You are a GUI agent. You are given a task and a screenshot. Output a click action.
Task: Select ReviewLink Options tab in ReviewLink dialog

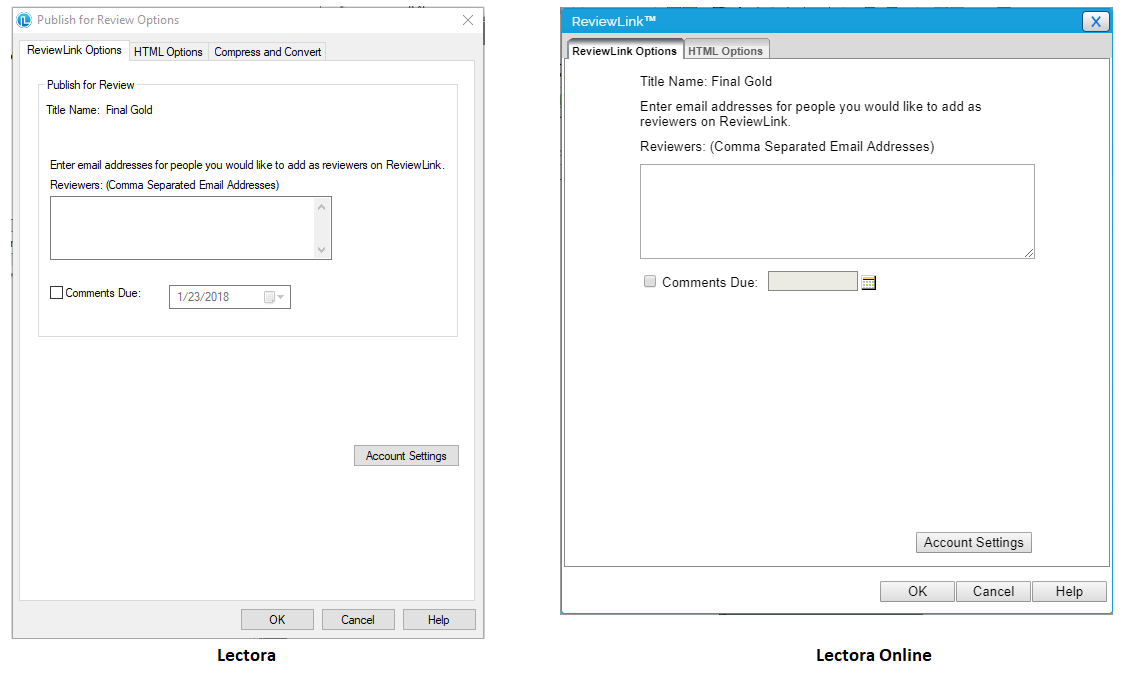pos(625,51)
